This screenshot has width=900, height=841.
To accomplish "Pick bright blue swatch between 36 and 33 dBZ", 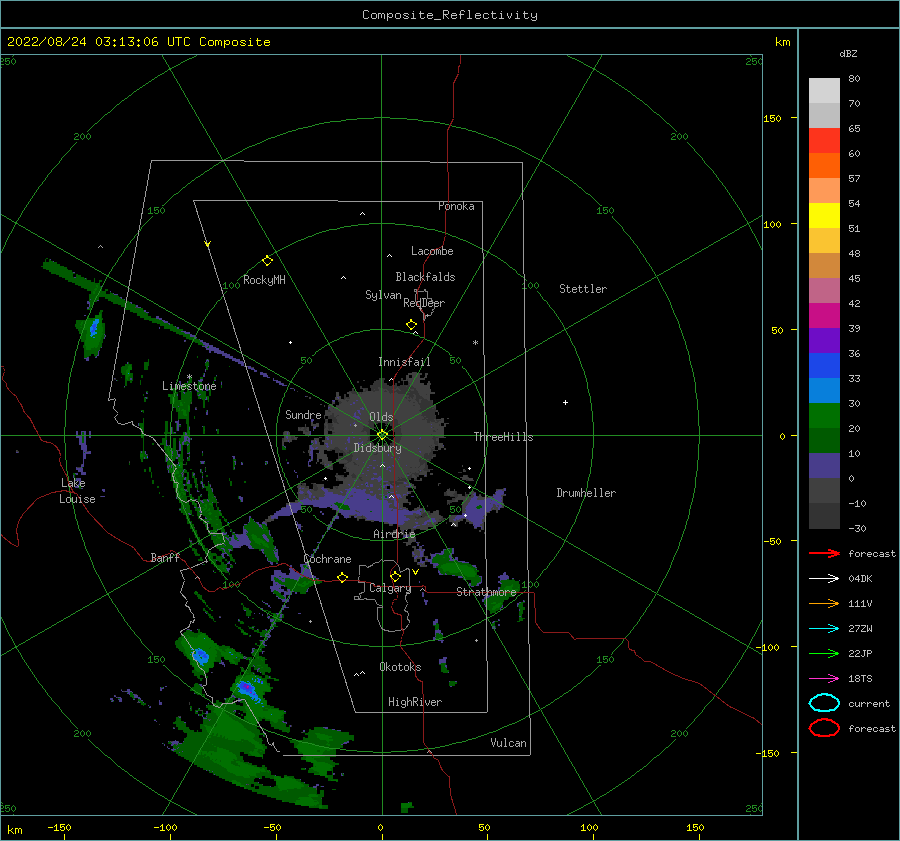I will pyautogui.click(x=824, y=366).
